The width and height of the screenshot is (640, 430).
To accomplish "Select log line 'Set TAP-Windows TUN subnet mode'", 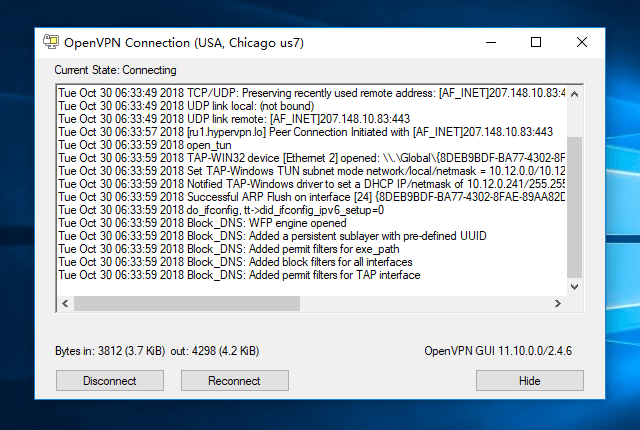I will click(312, 171).
